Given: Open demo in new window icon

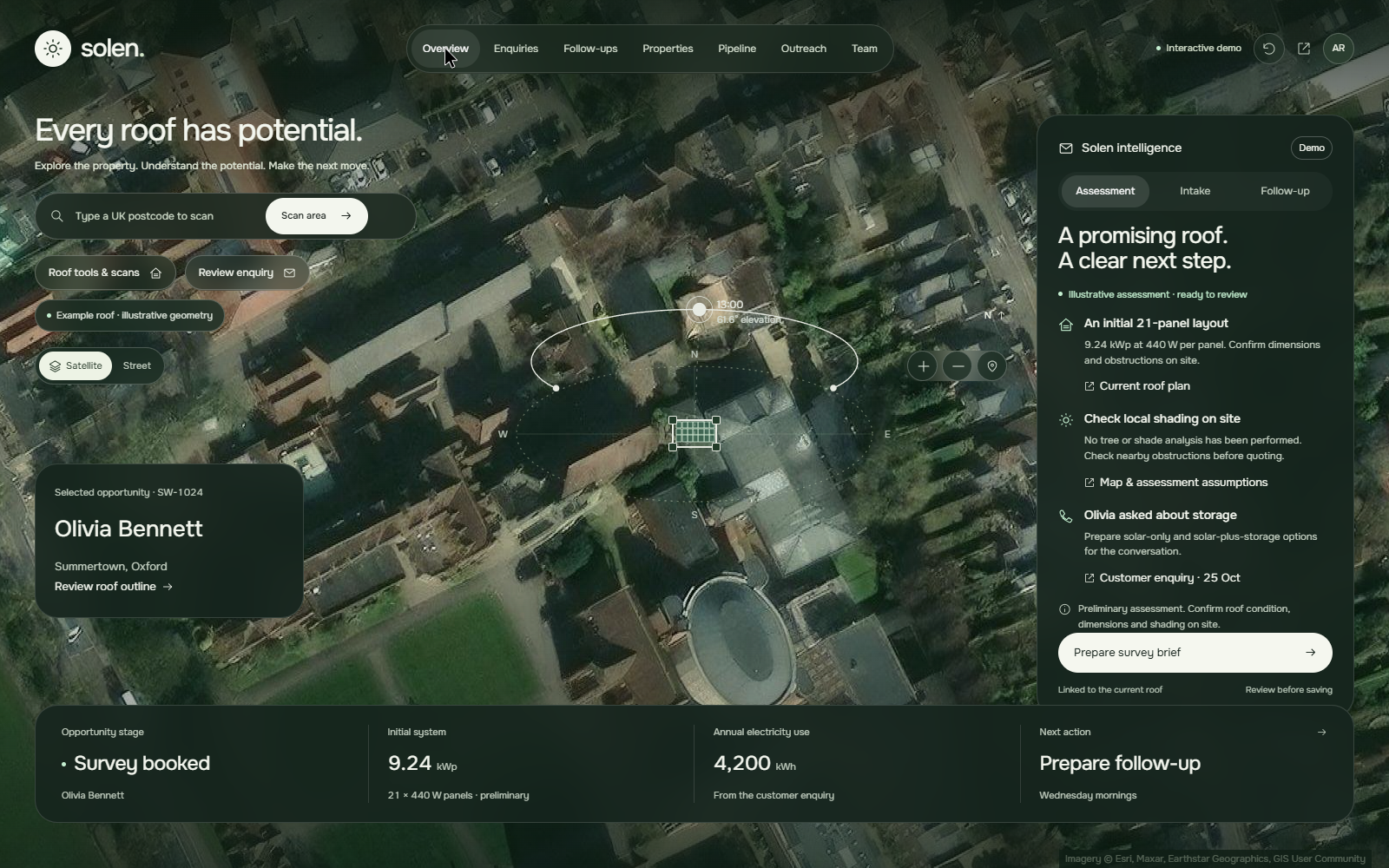Looking at the screenshot, I should (x=1304, y=49).
